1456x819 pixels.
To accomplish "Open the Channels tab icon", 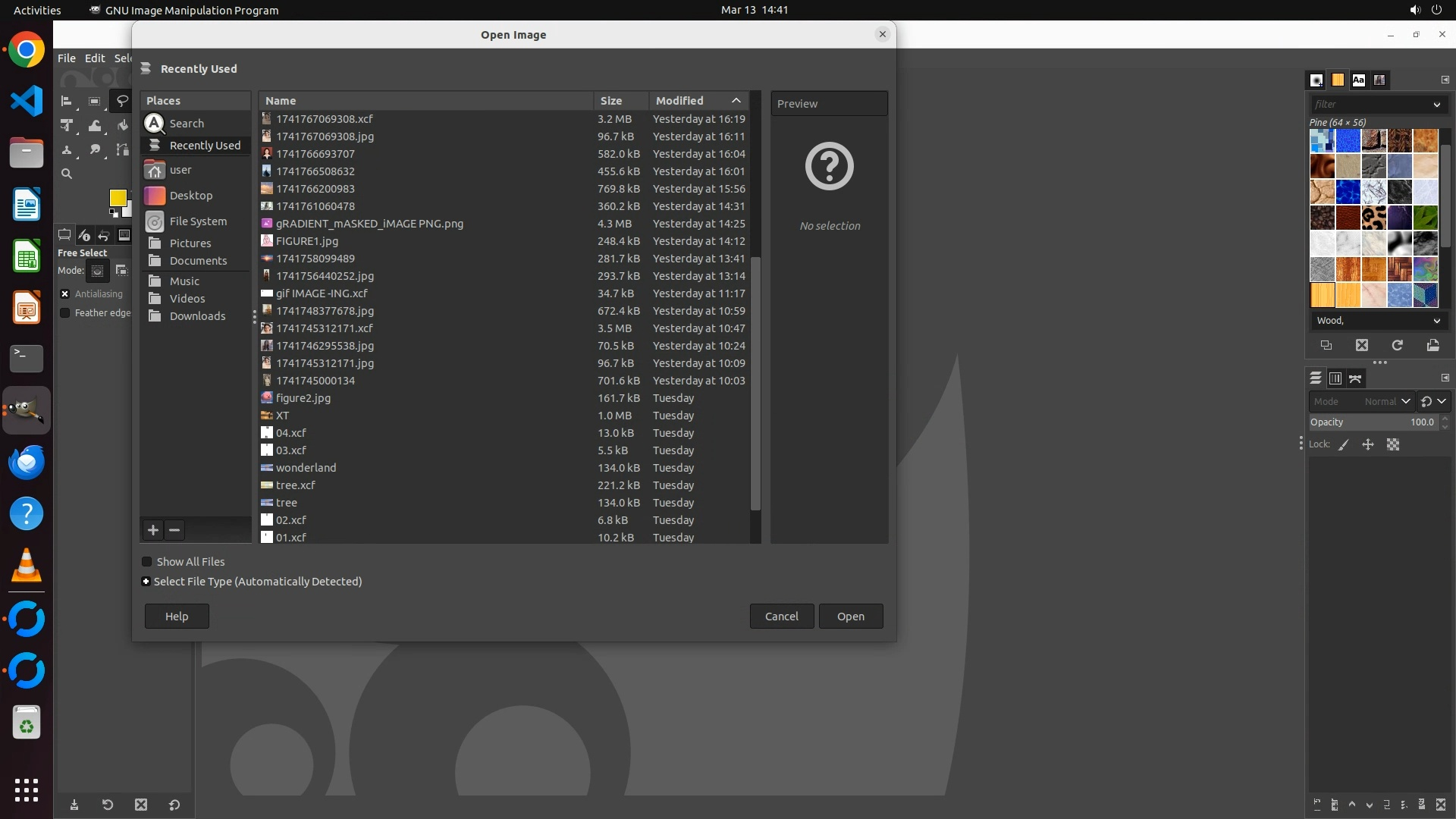I will (x=1335, y=378).
